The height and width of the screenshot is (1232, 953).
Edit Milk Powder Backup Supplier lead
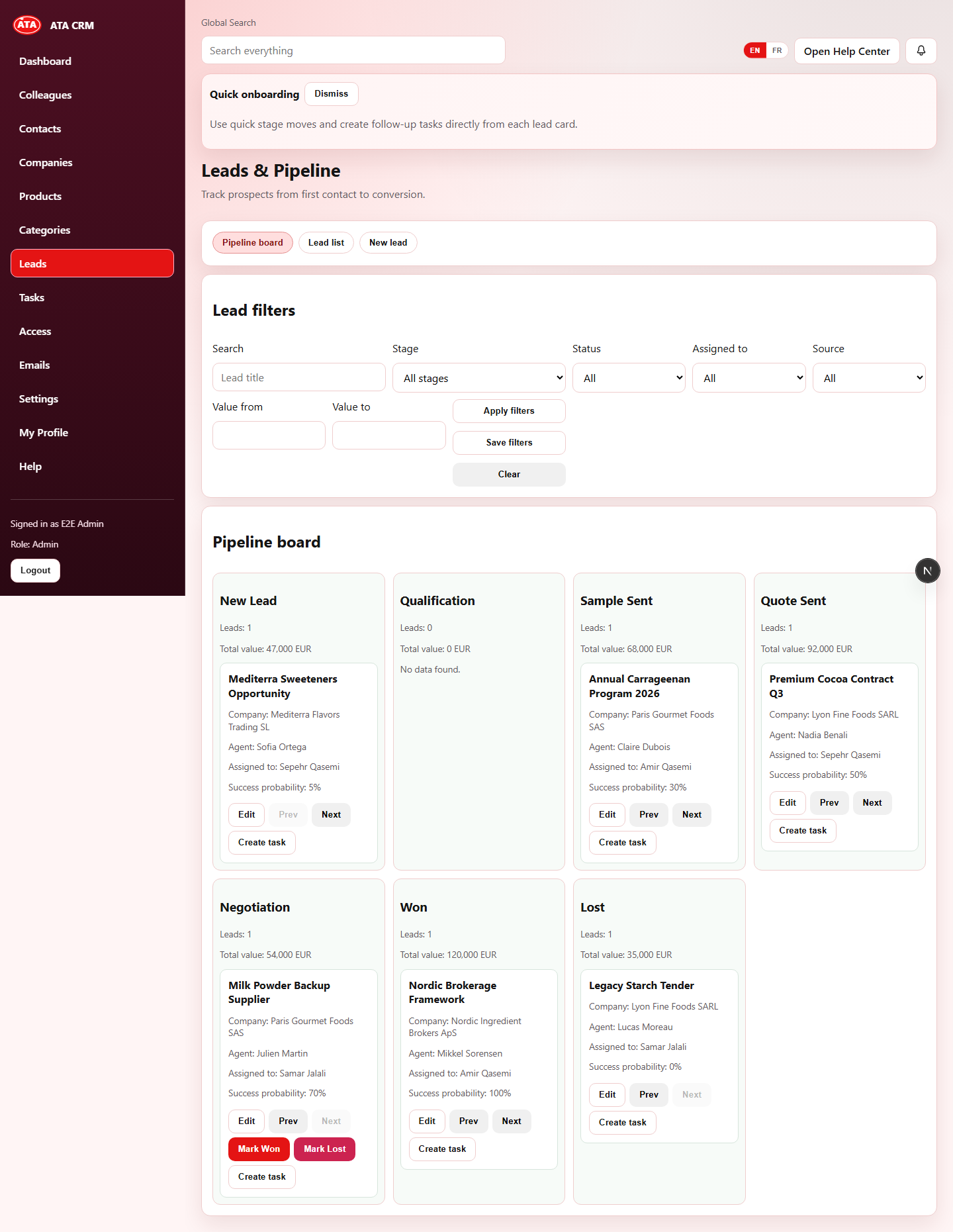point(246,1121)
